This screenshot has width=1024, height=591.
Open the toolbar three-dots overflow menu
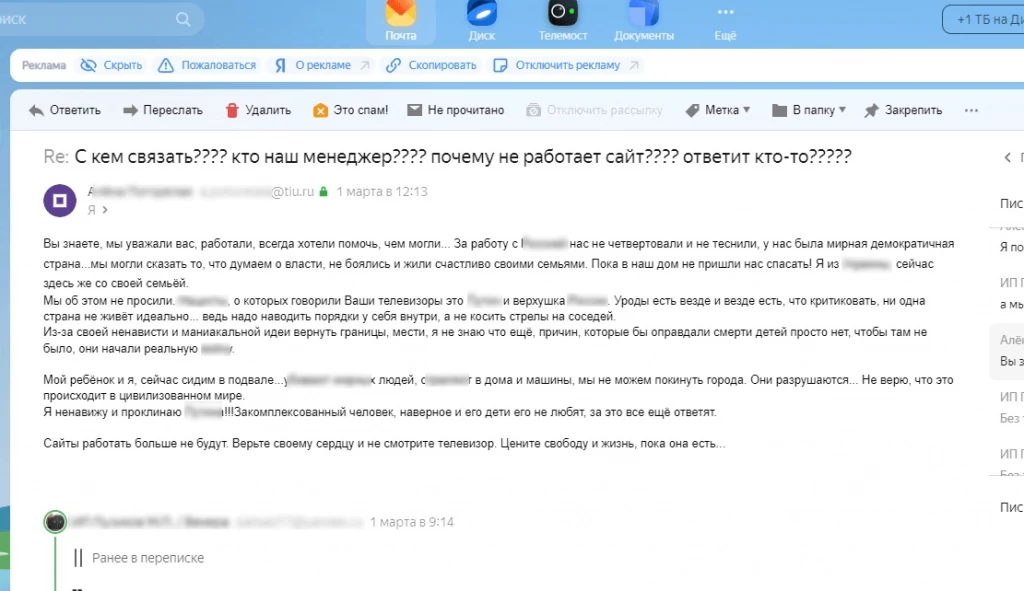point(971,110)
